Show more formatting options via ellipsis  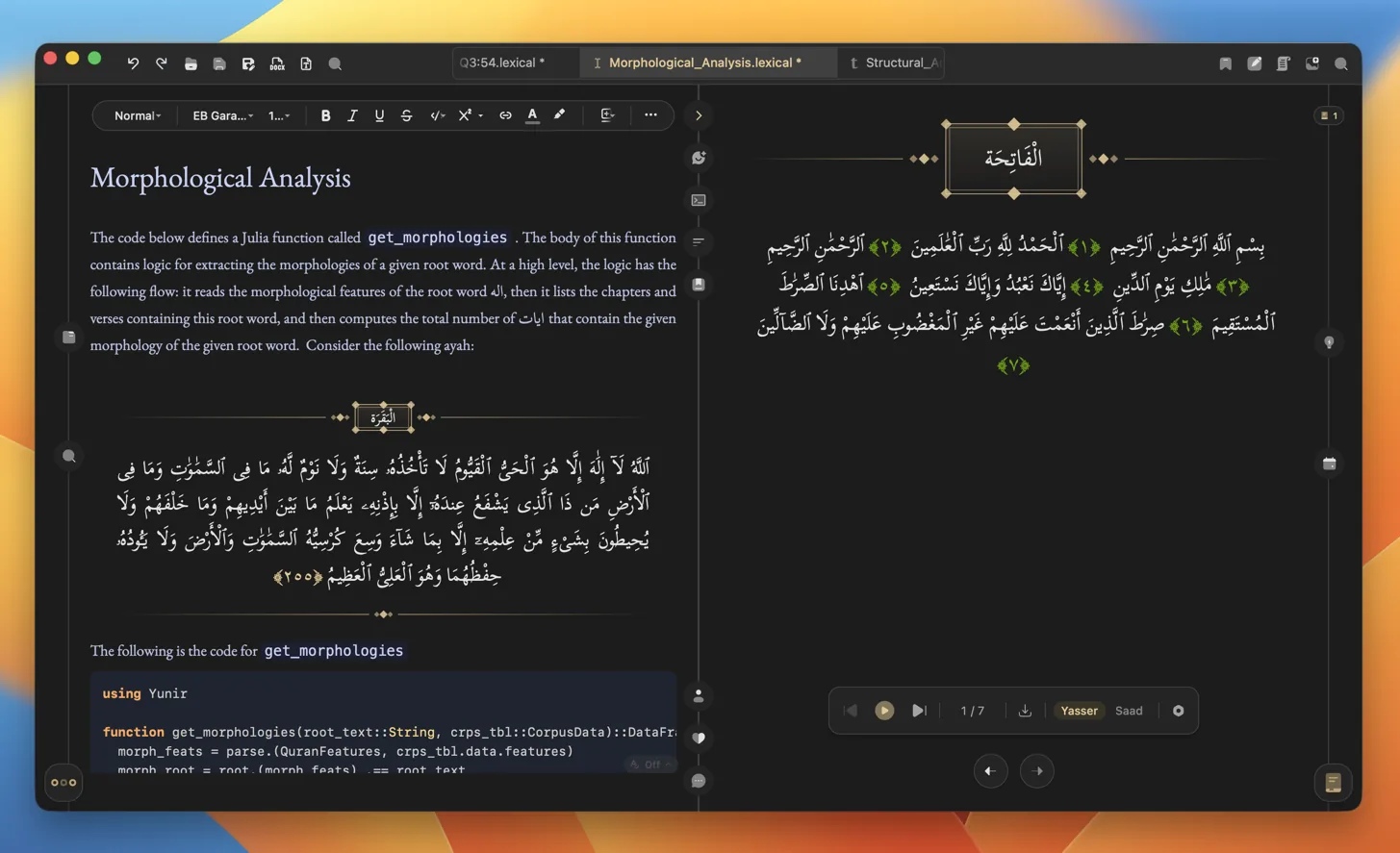[x=650, y=115]
